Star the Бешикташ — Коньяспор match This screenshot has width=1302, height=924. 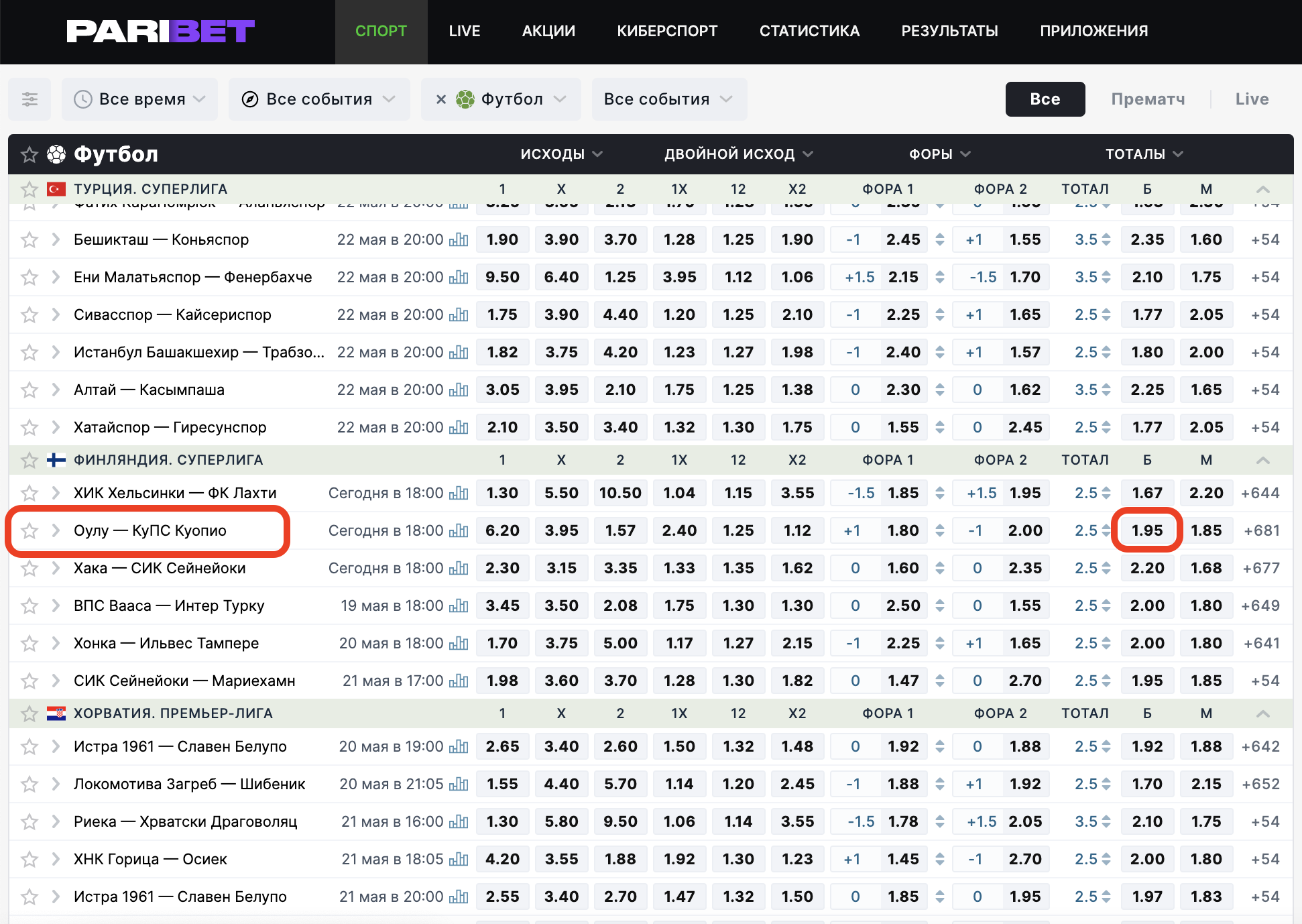coord(29,239)
